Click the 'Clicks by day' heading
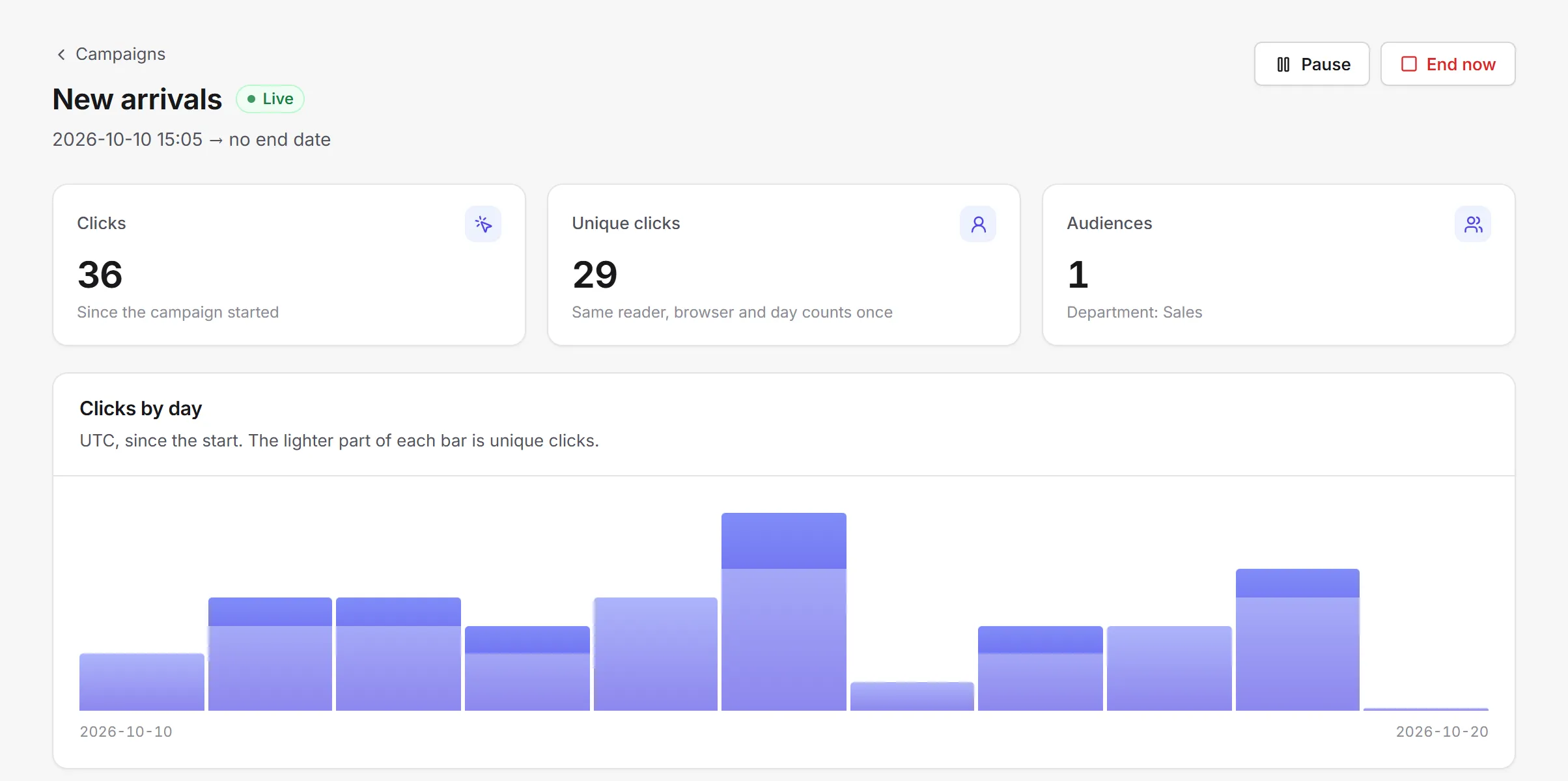 click(x=141, y=408)
